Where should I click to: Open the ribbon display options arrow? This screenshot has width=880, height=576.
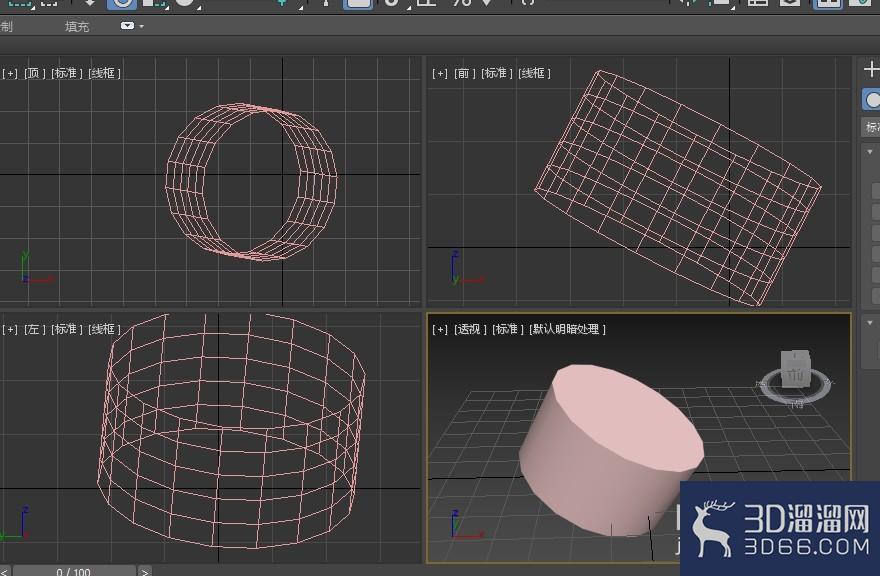coord(141,26)
